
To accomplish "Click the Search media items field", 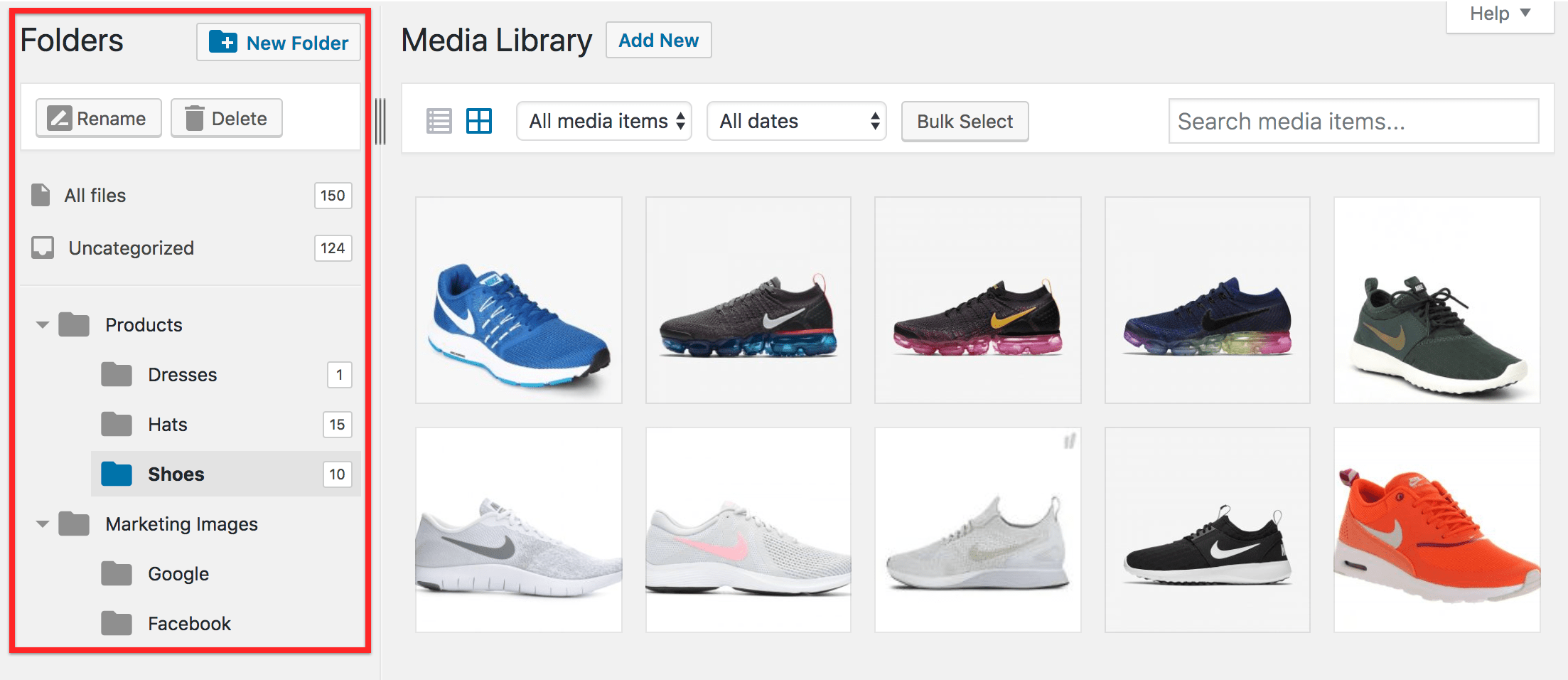I will pyautogui.click(x=1353, y=122).
